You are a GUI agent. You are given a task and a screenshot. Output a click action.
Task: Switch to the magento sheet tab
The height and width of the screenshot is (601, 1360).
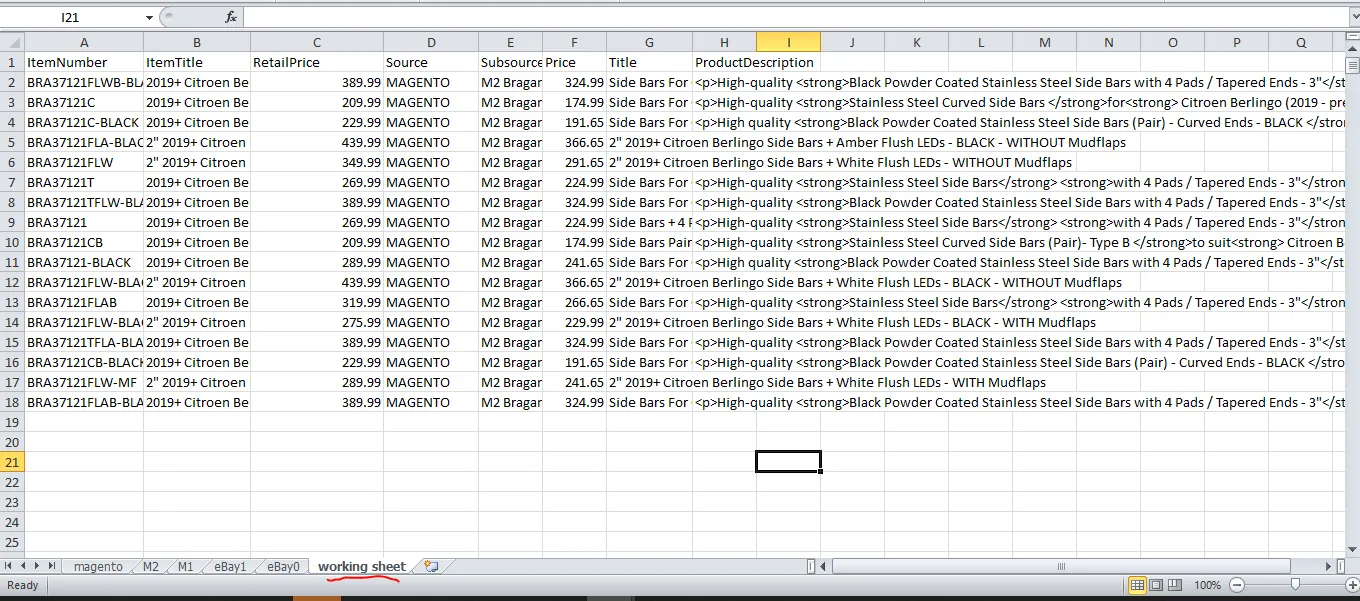coord(98,566)
